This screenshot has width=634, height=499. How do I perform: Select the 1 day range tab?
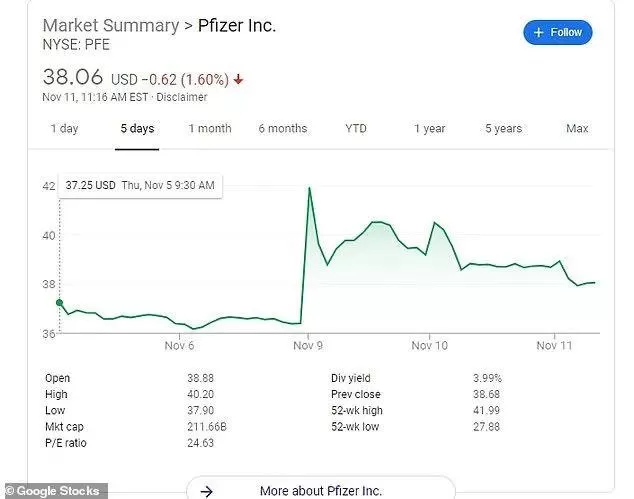pos(64,129)
